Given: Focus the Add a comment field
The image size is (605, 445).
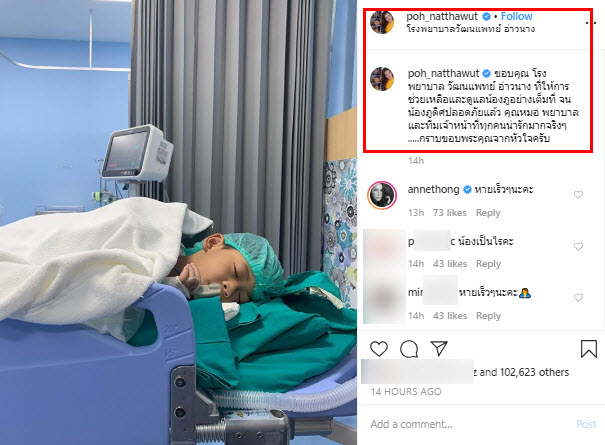Looking at the screenshot, I should click(x=471, y=424).
